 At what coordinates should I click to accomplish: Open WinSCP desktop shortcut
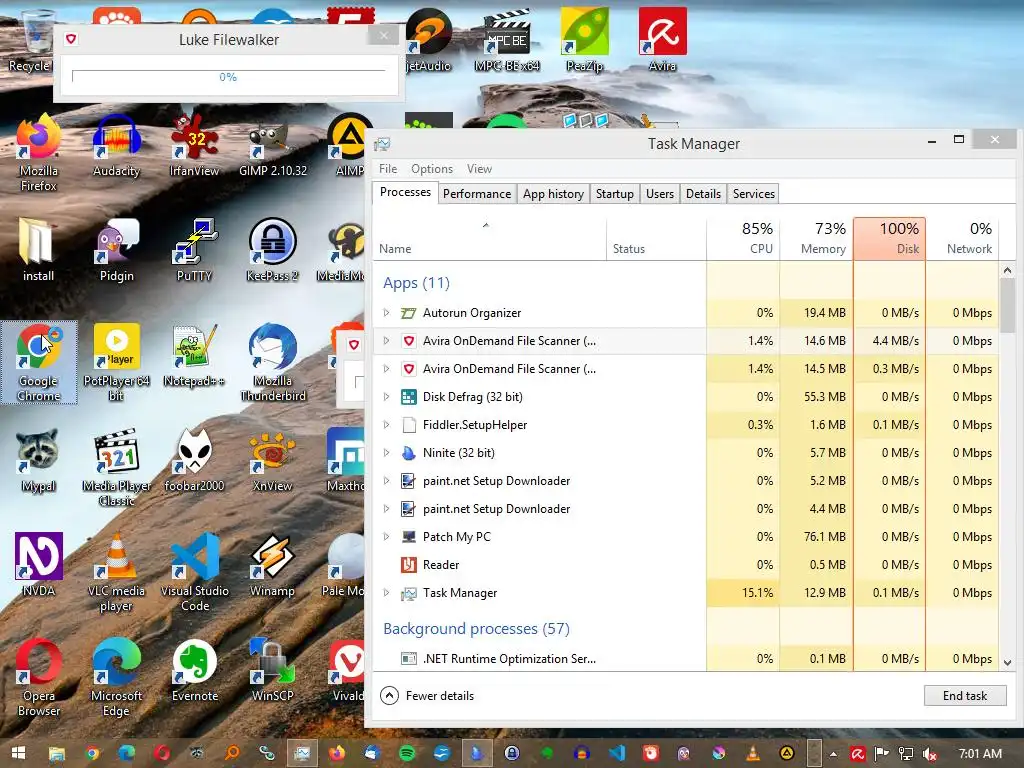pyautogui.click(x=272, y=671)
